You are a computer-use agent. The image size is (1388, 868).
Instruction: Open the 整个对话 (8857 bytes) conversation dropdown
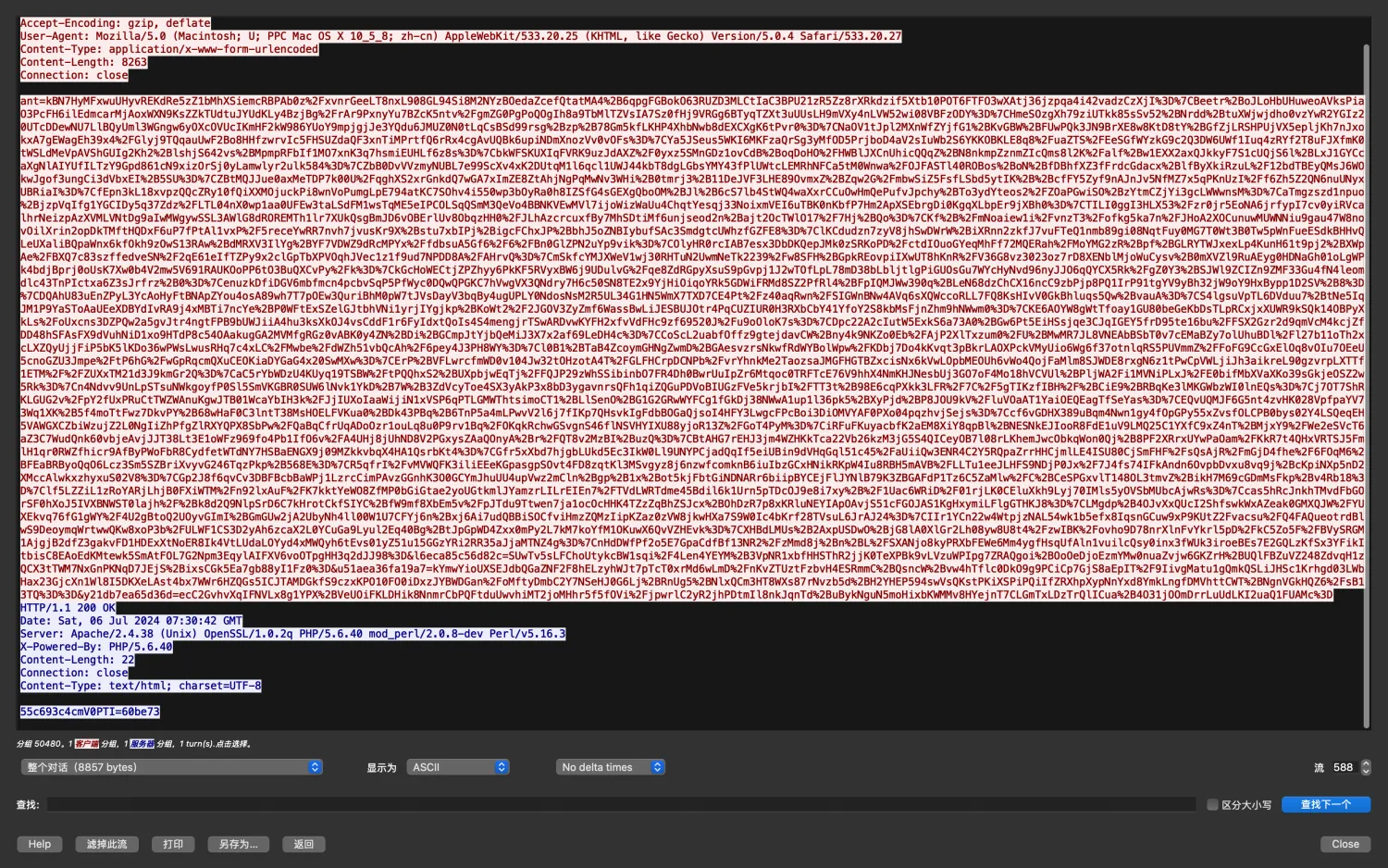pyautogui.click(x=171, y=767)
